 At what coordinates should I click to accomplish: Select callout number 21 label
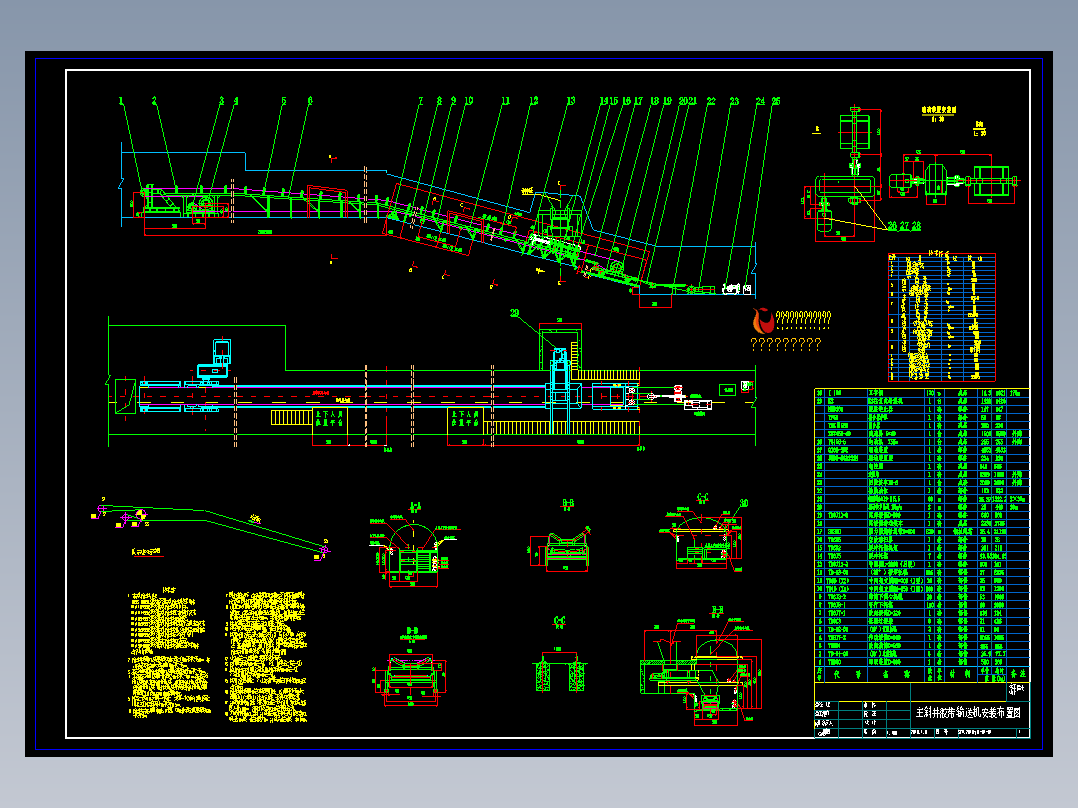692,101
